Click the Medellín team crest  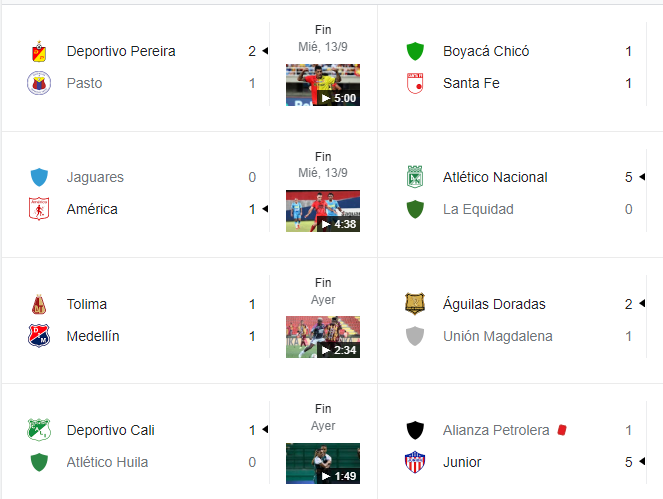[x=39, y=336]
